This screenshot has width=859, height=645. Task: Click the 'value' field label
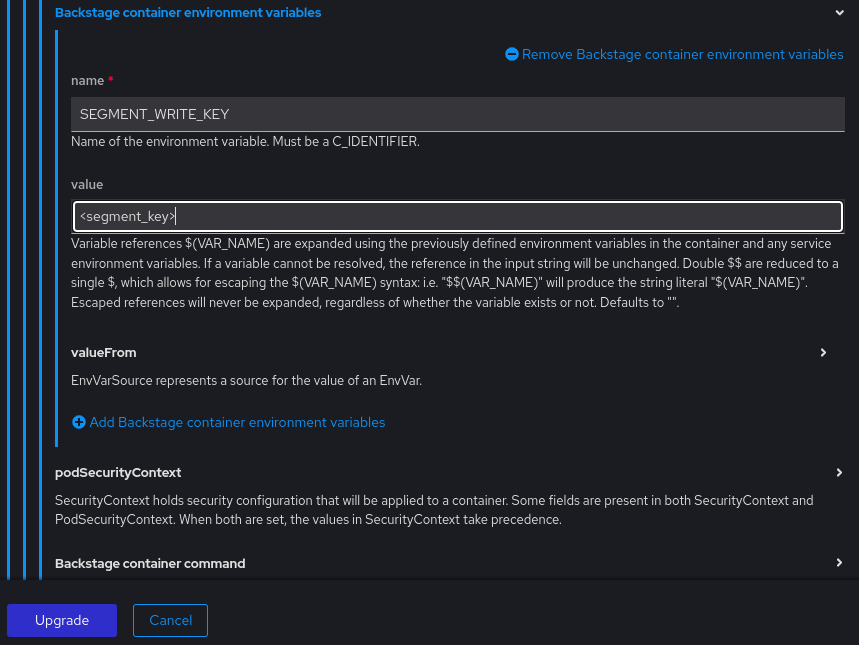[87, 185]
